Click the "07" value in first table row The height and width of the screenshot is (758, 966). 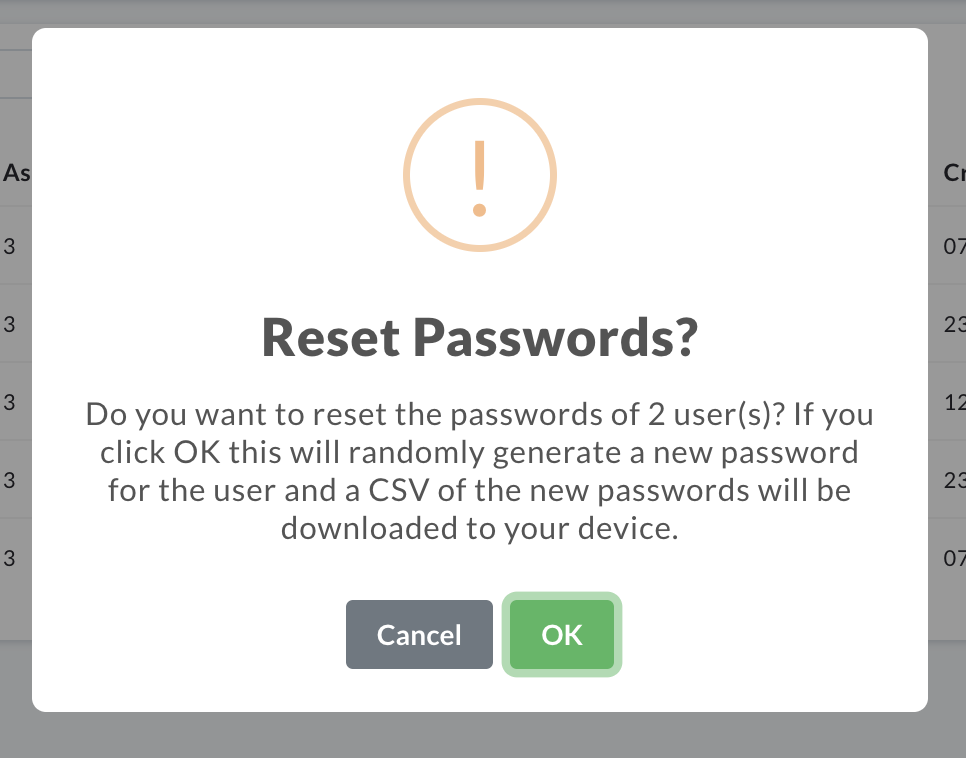954,247
